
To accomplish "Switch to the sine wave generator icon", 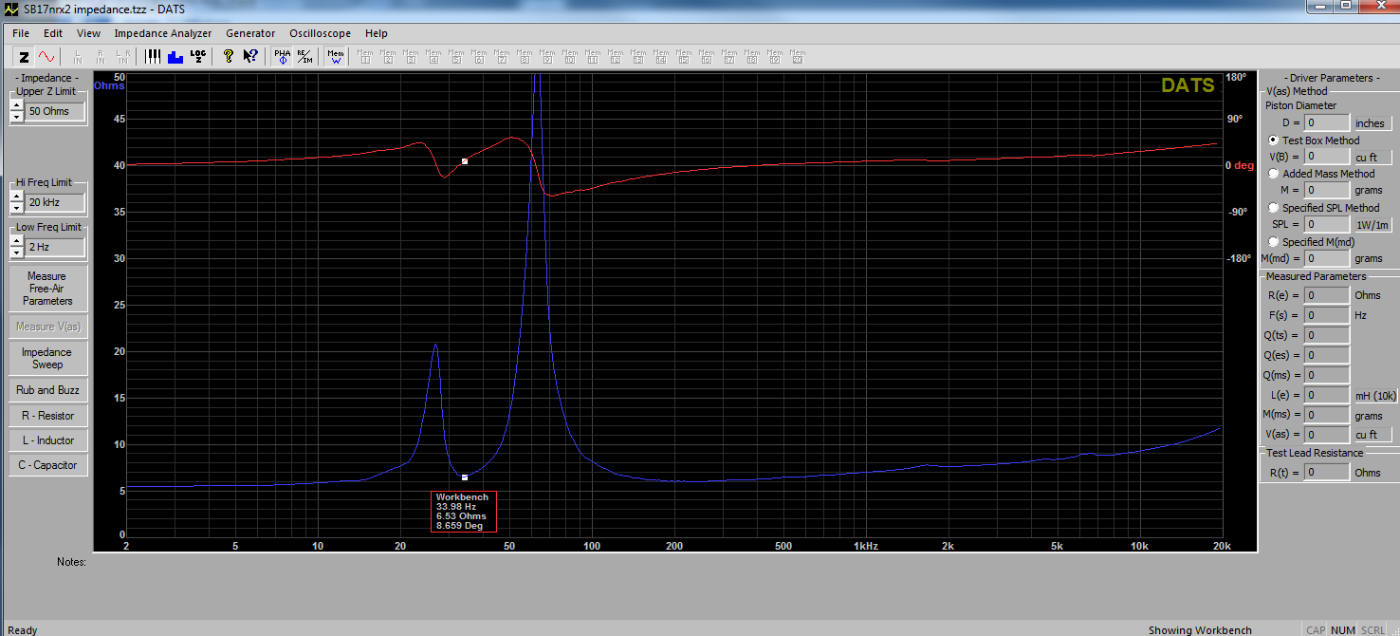I will pos(46,57).
